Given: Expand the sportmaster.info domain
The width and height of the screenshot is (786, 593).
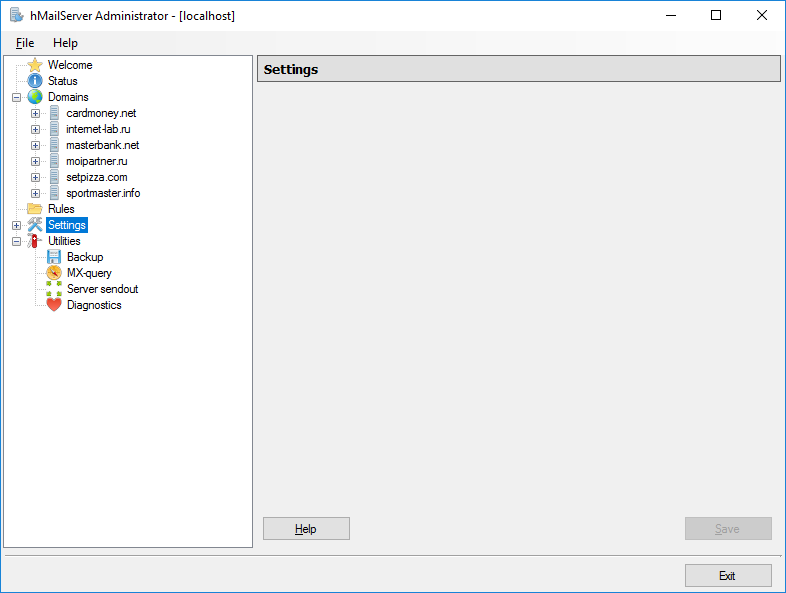Looking at the screenshot, I should coord(35,193).
